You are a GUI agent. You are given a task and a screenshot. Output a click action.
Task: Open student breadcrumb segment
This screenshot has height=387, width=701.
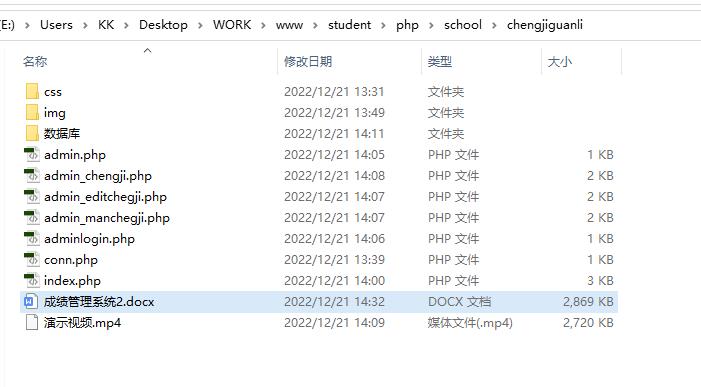coord(350,25)
